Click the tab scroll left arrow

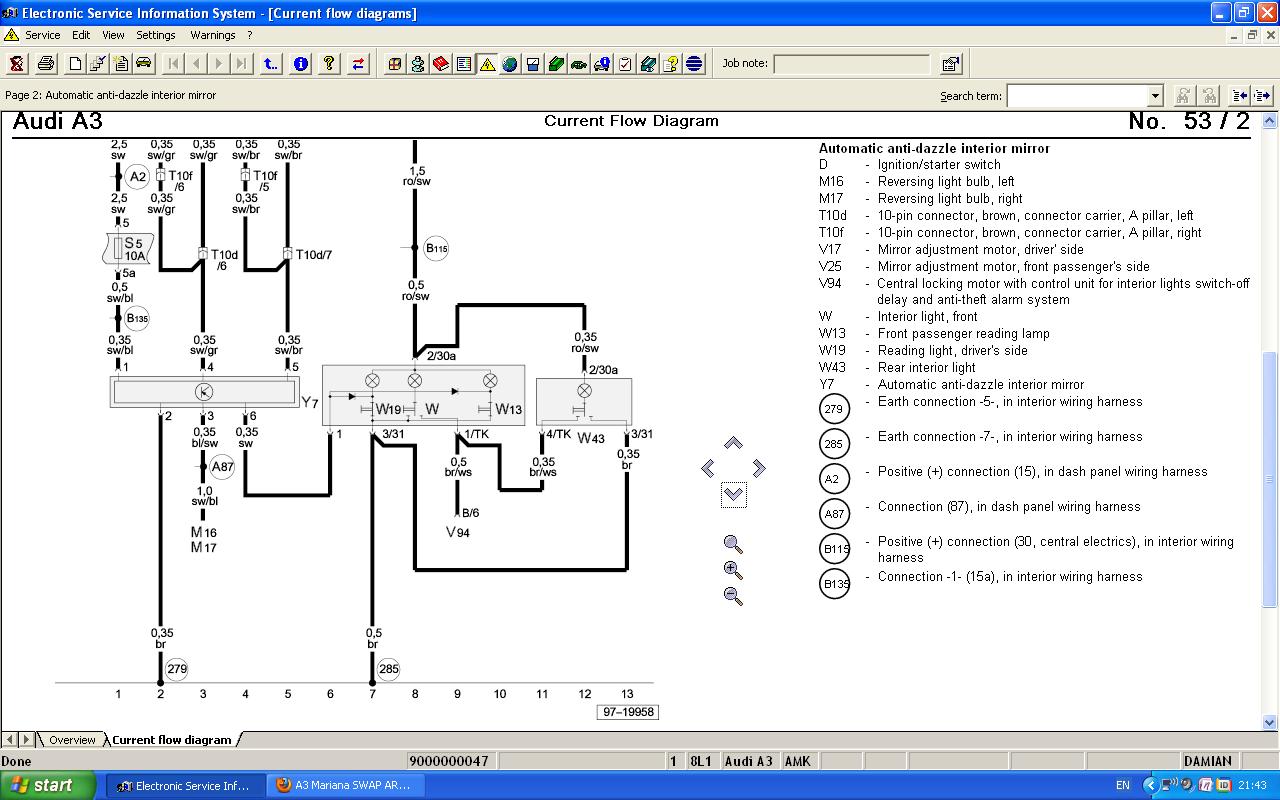coord(10,740)
